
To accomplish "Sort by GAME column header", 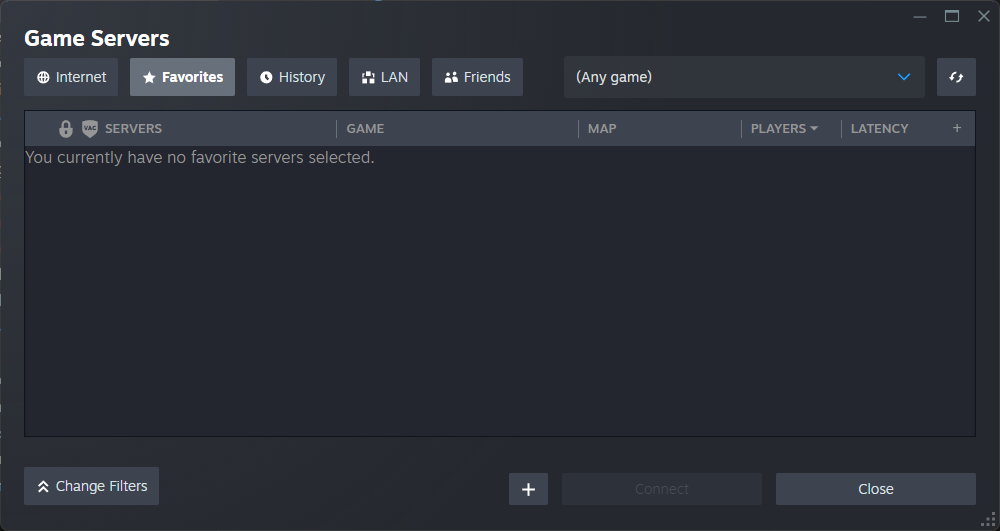I will [365, 129].
